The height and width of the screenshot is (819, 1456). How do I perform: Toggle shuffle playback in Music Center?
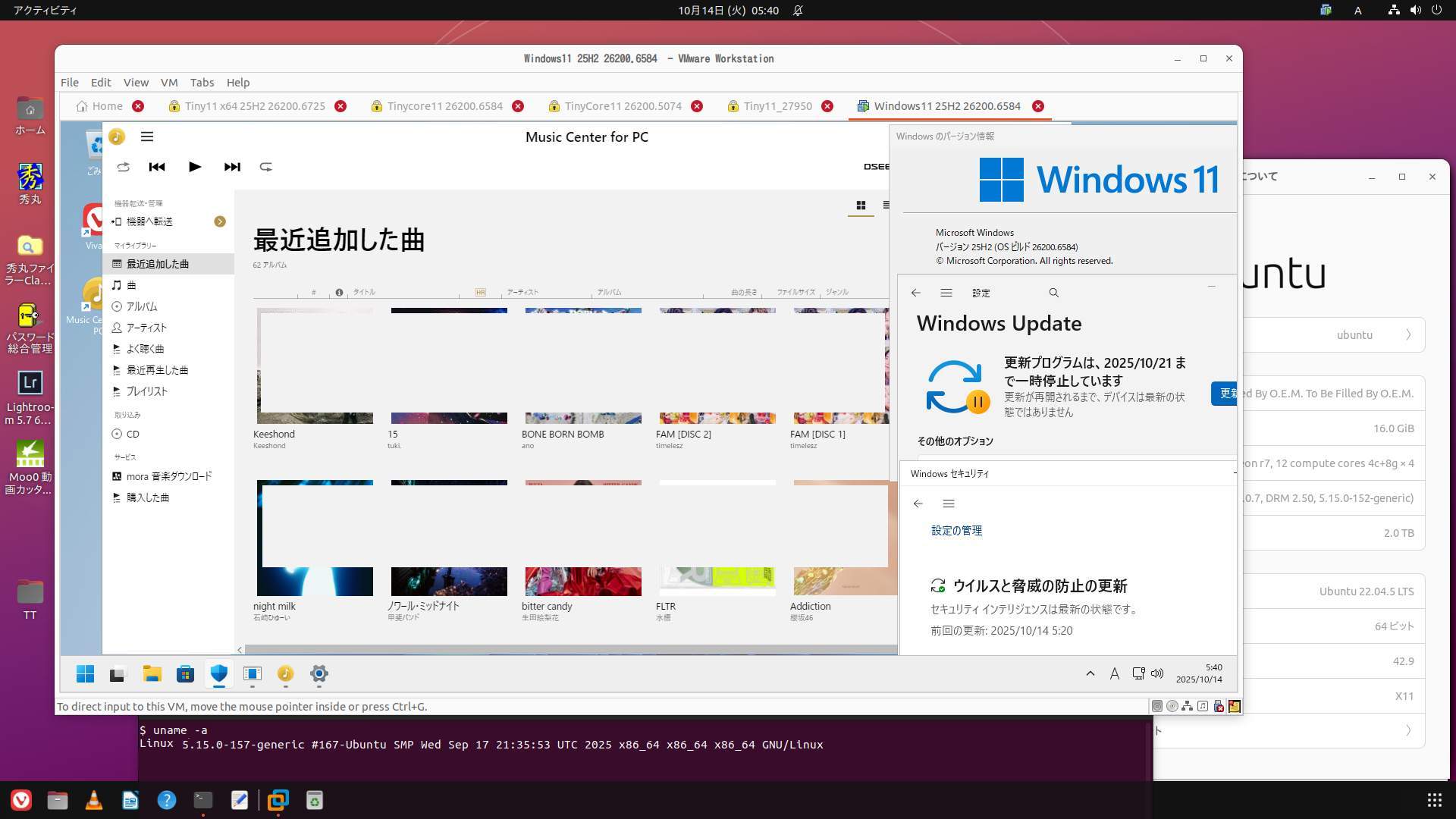[123, 167]
